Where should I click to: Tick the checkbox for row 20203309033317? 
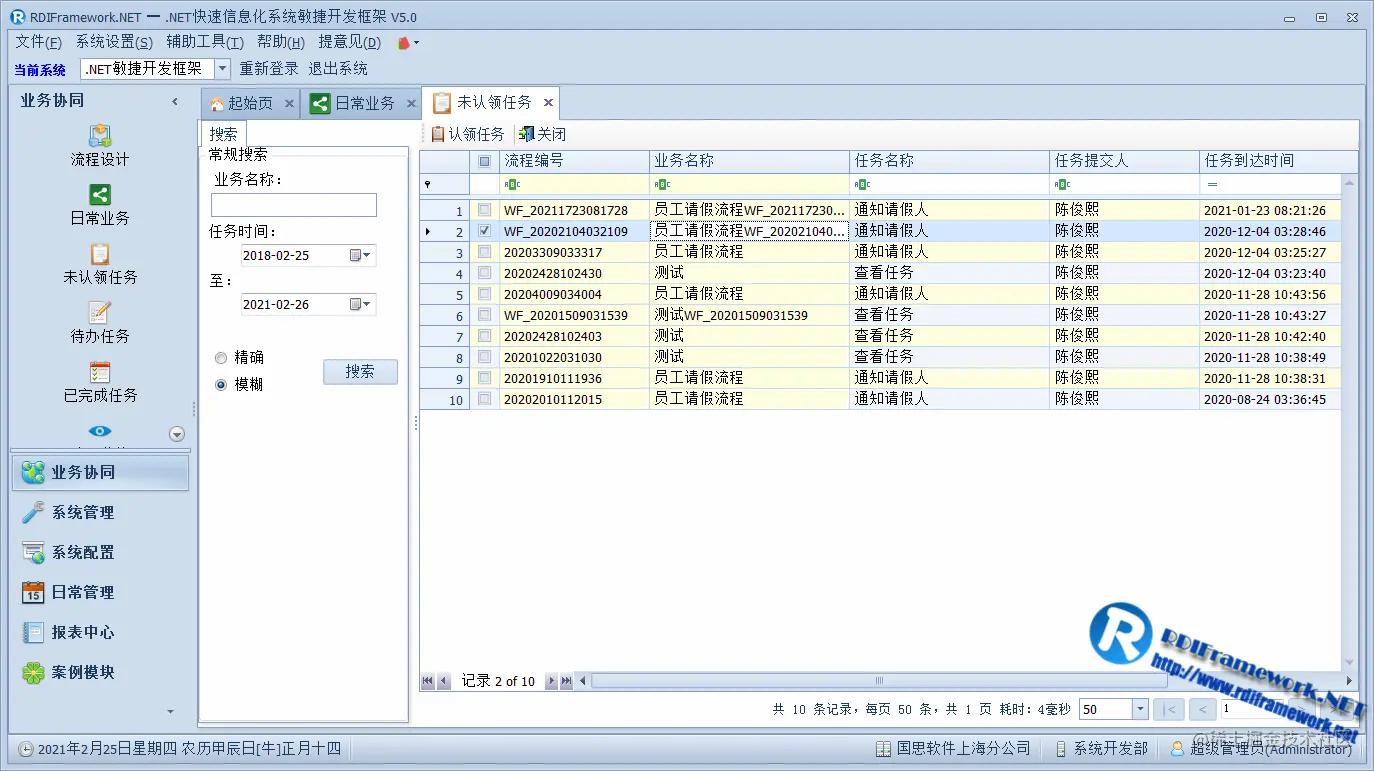pos(485,252)
